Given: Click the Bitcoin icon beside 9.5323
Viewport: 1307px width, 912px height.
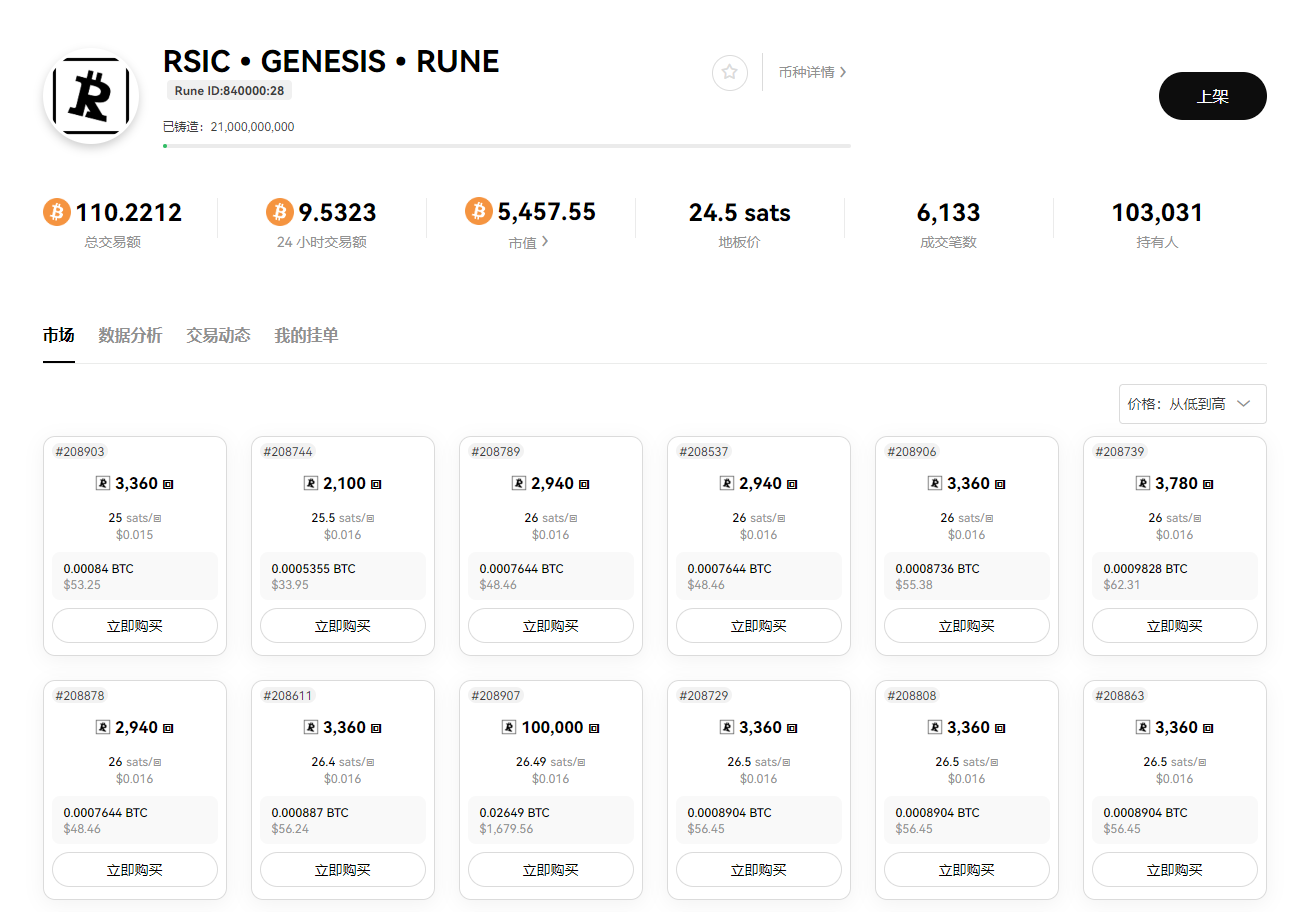Looking at the screenshot, I should [280, 212].
